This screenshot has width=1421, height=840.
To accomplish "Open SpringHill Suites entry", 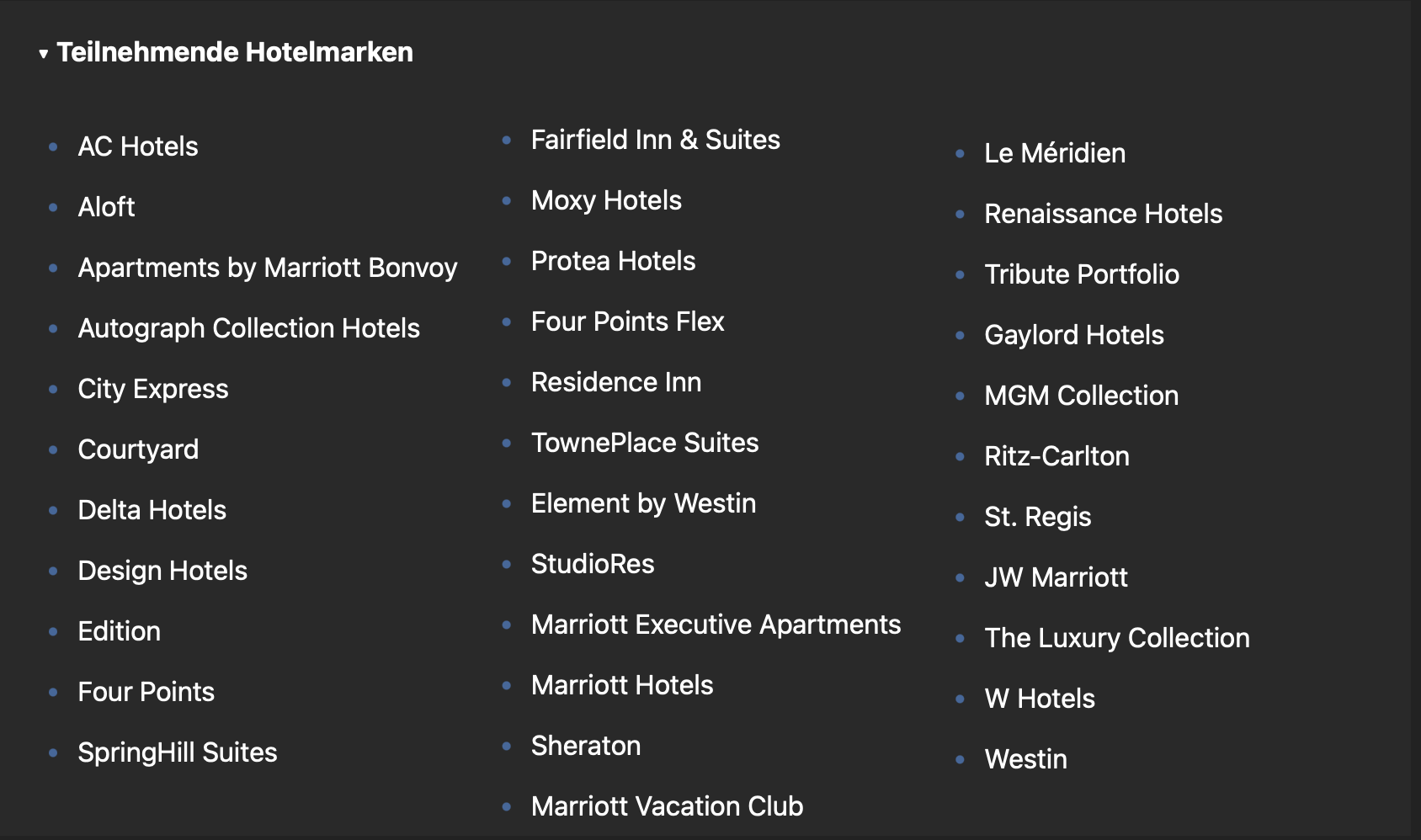I will tap(178, 752).
